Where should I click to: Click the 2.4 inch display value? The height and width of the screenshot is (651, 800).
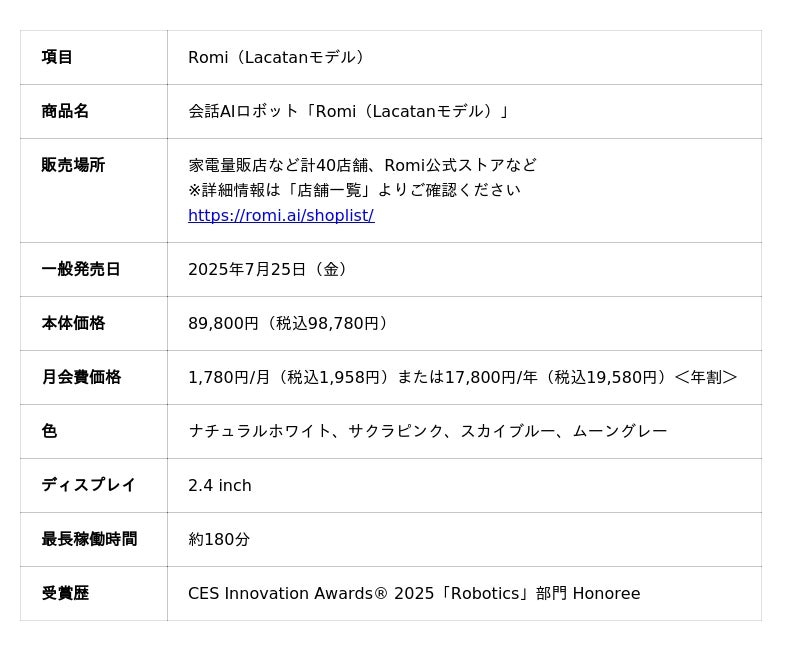tap(220, 486)
